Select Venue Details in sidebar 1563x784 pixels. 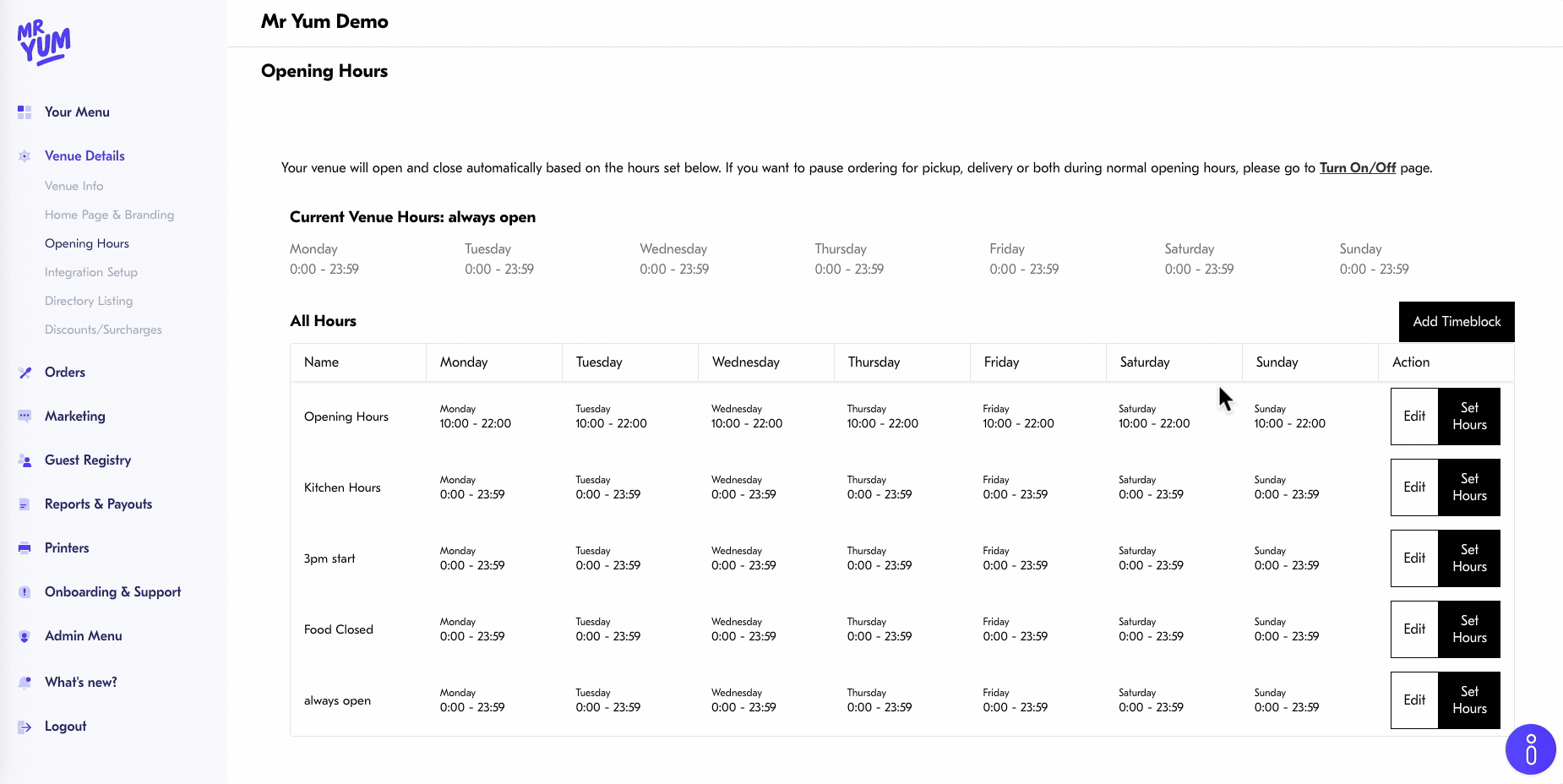point(84,155)
